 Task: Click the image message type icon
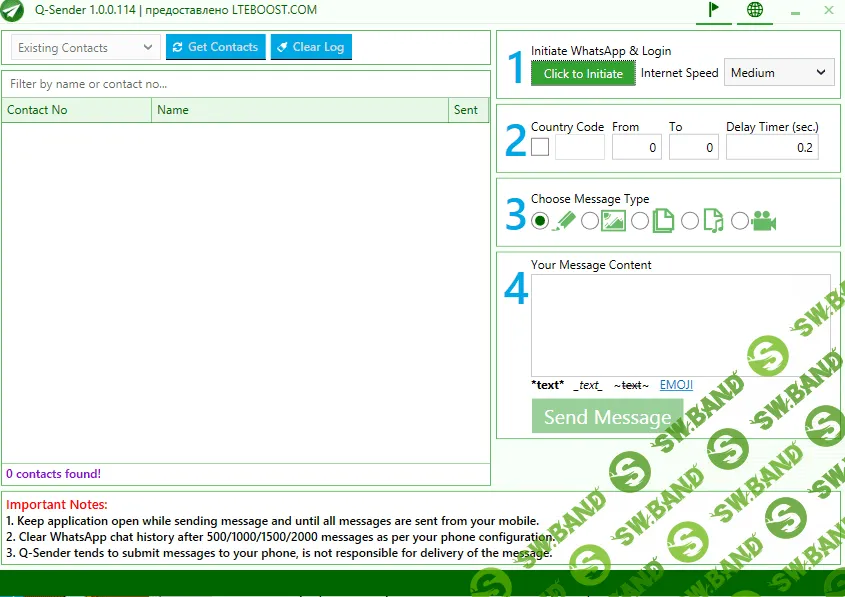pyautogui.click(x=613, y=221)
